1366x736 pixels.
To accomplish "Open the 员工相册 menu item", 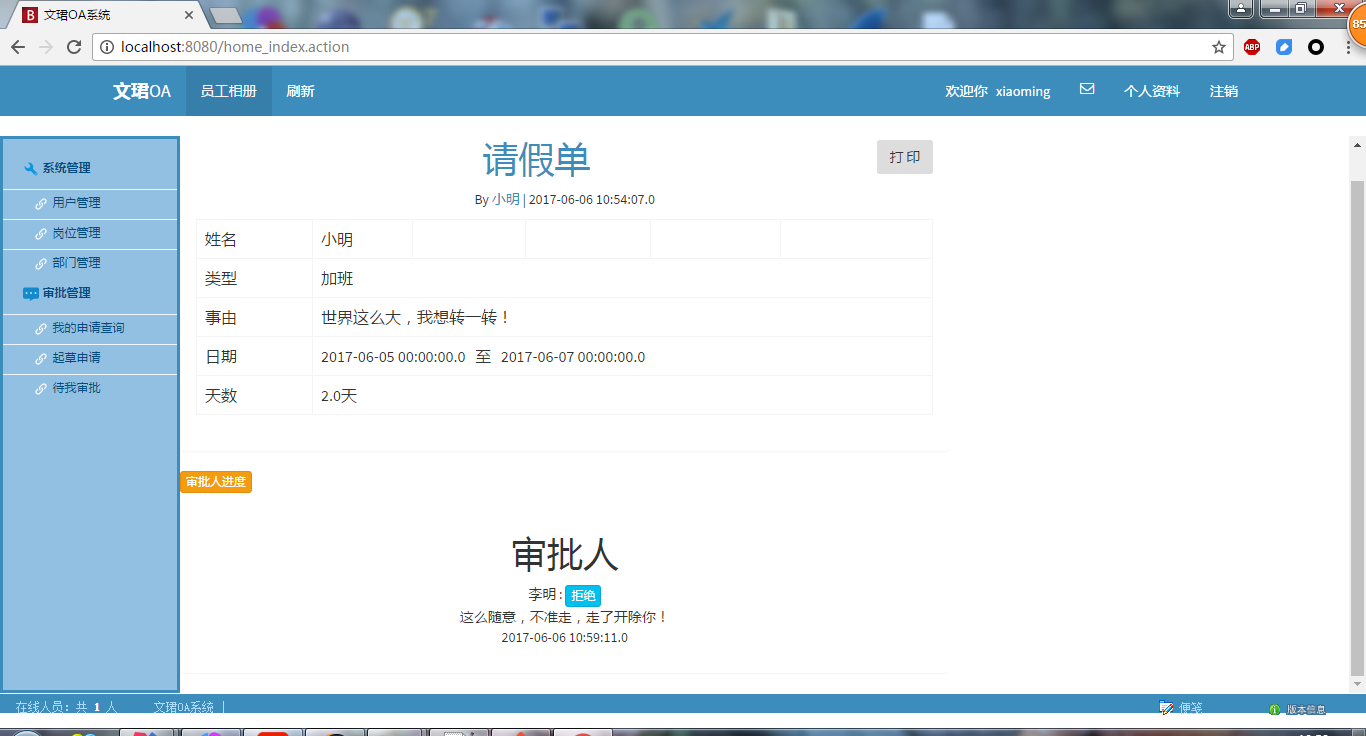I will pyautogui.click(x=228, y=91).
